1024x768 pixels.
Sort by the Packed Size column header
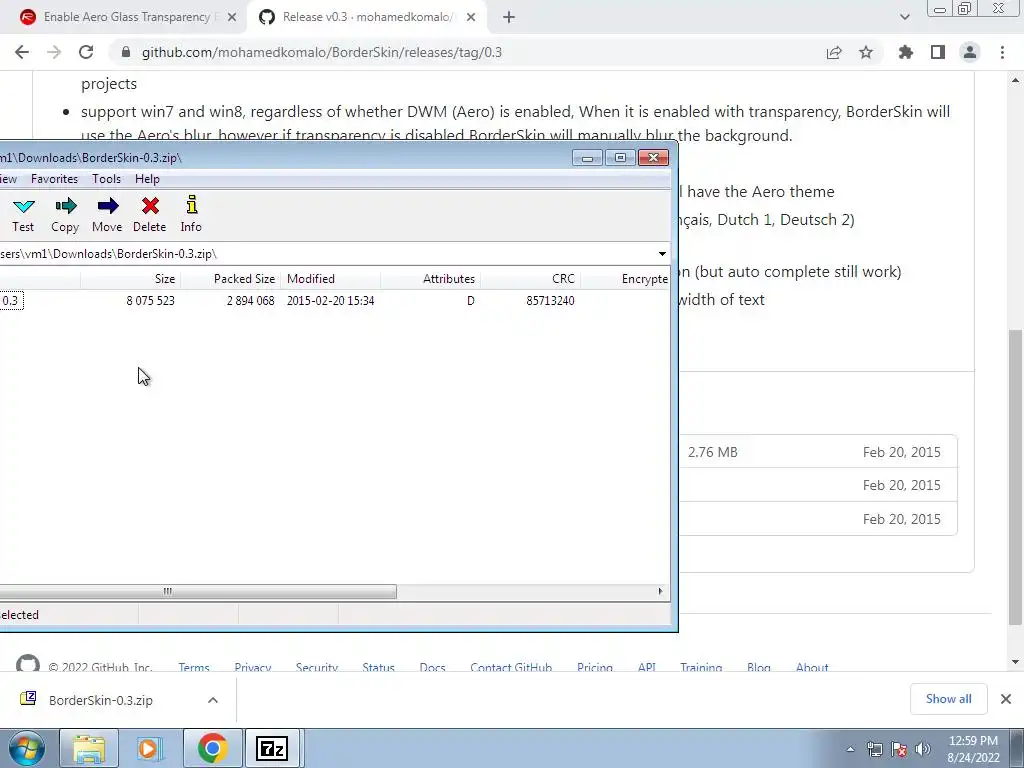pos(230,279)
